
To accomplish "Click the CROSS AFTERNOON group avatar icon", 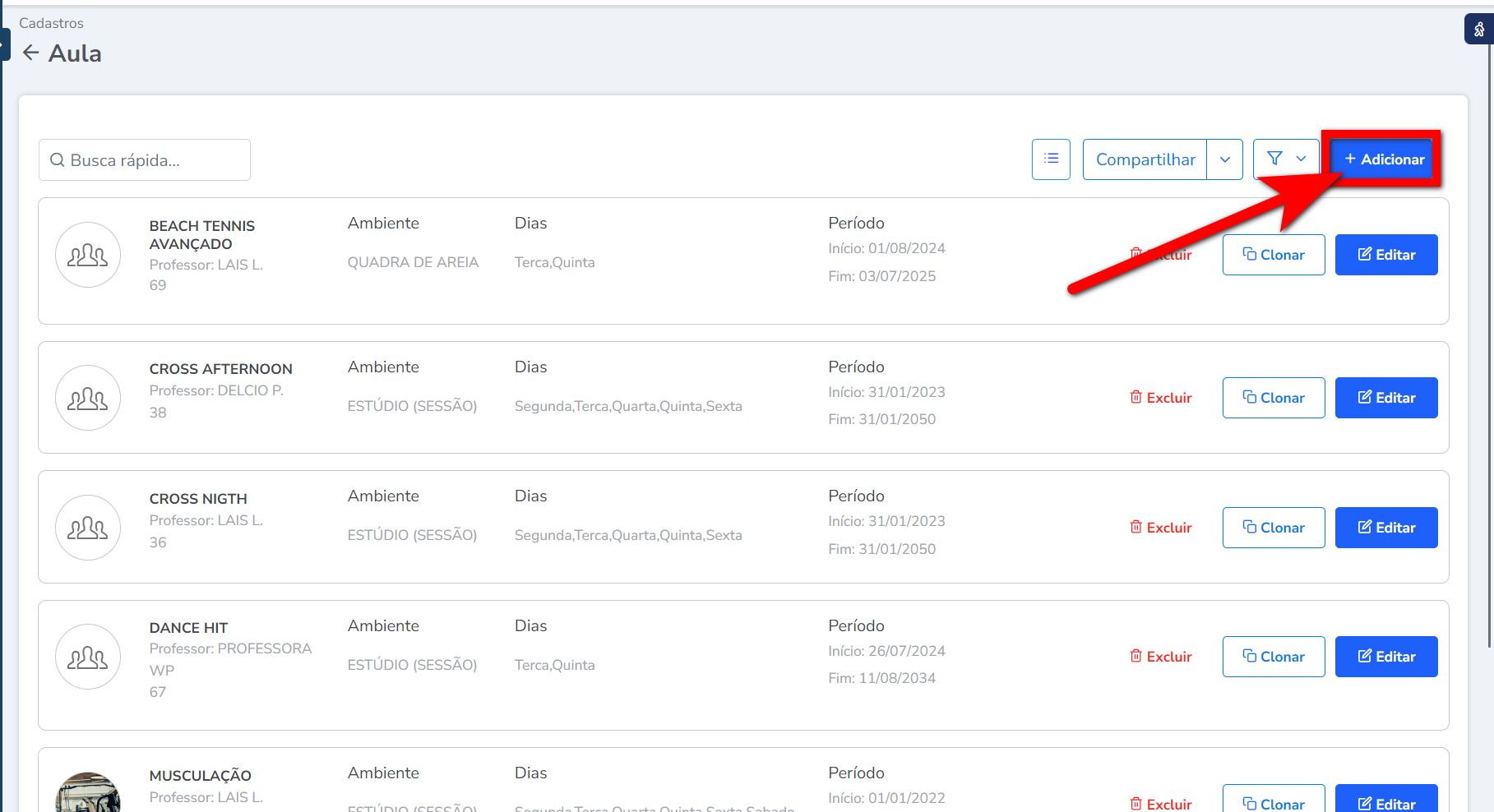I will [x=88, y=398].
